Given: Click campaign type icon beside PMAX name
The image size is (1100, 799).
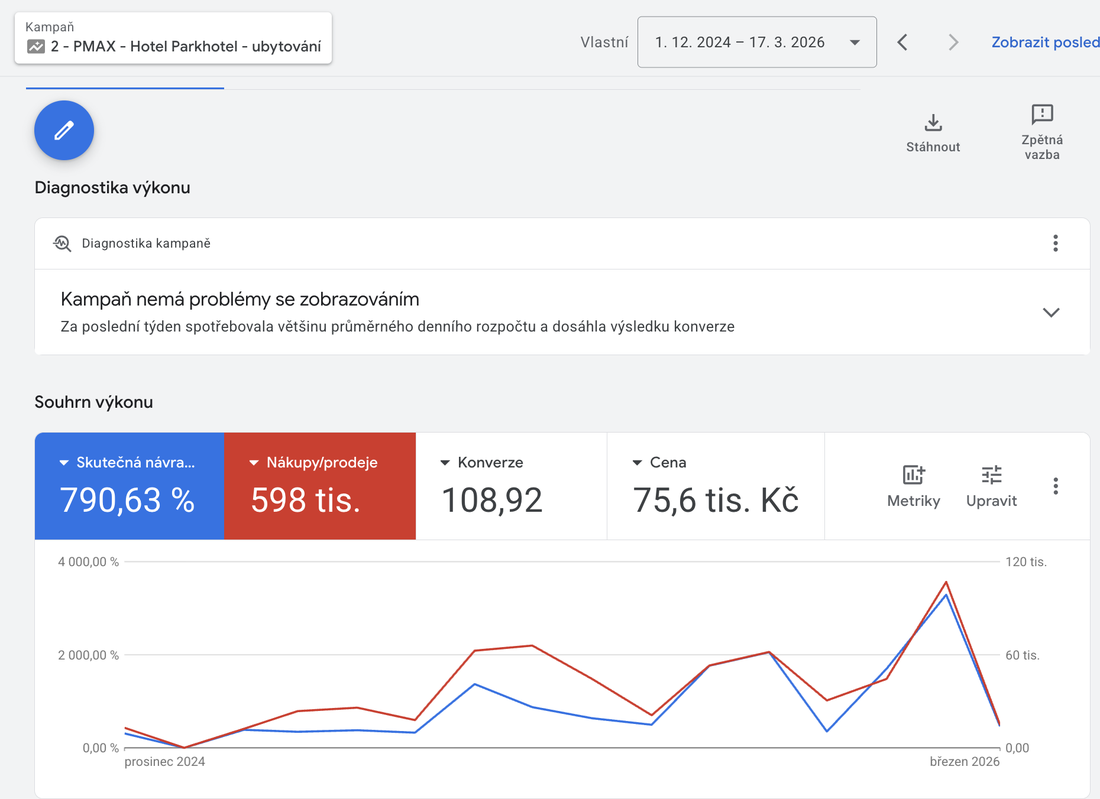Looking at the screenshot, I should click(36, 47).
